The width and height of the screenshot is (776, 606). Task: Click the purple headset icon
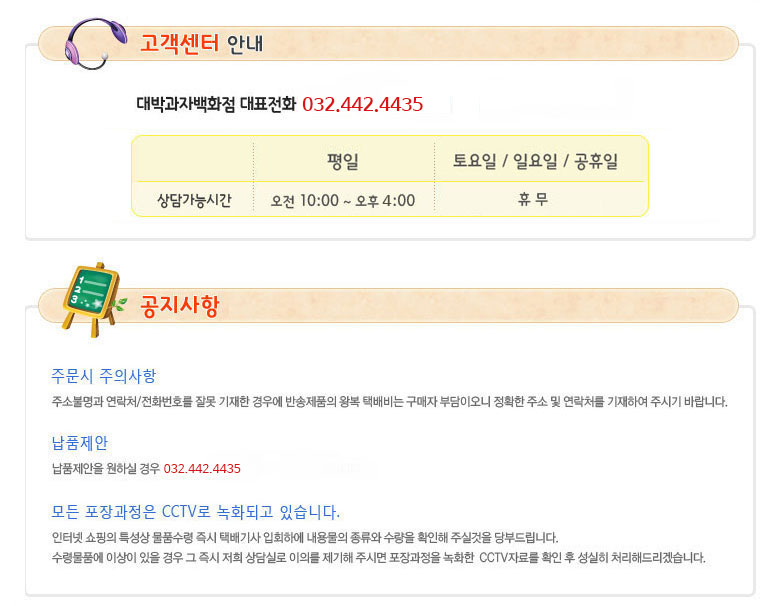(95, 44)
